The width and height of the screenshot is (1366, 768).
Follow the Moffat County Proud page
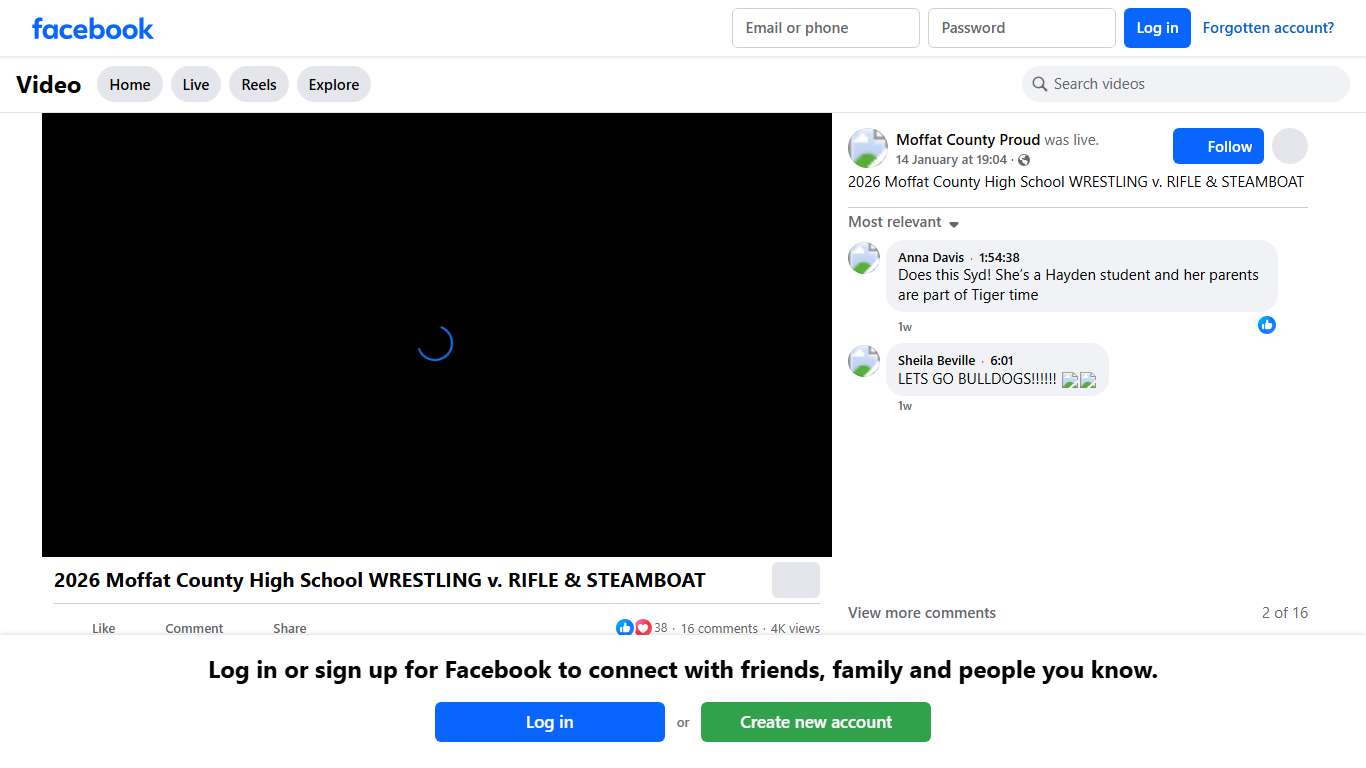pos(1218,146)
